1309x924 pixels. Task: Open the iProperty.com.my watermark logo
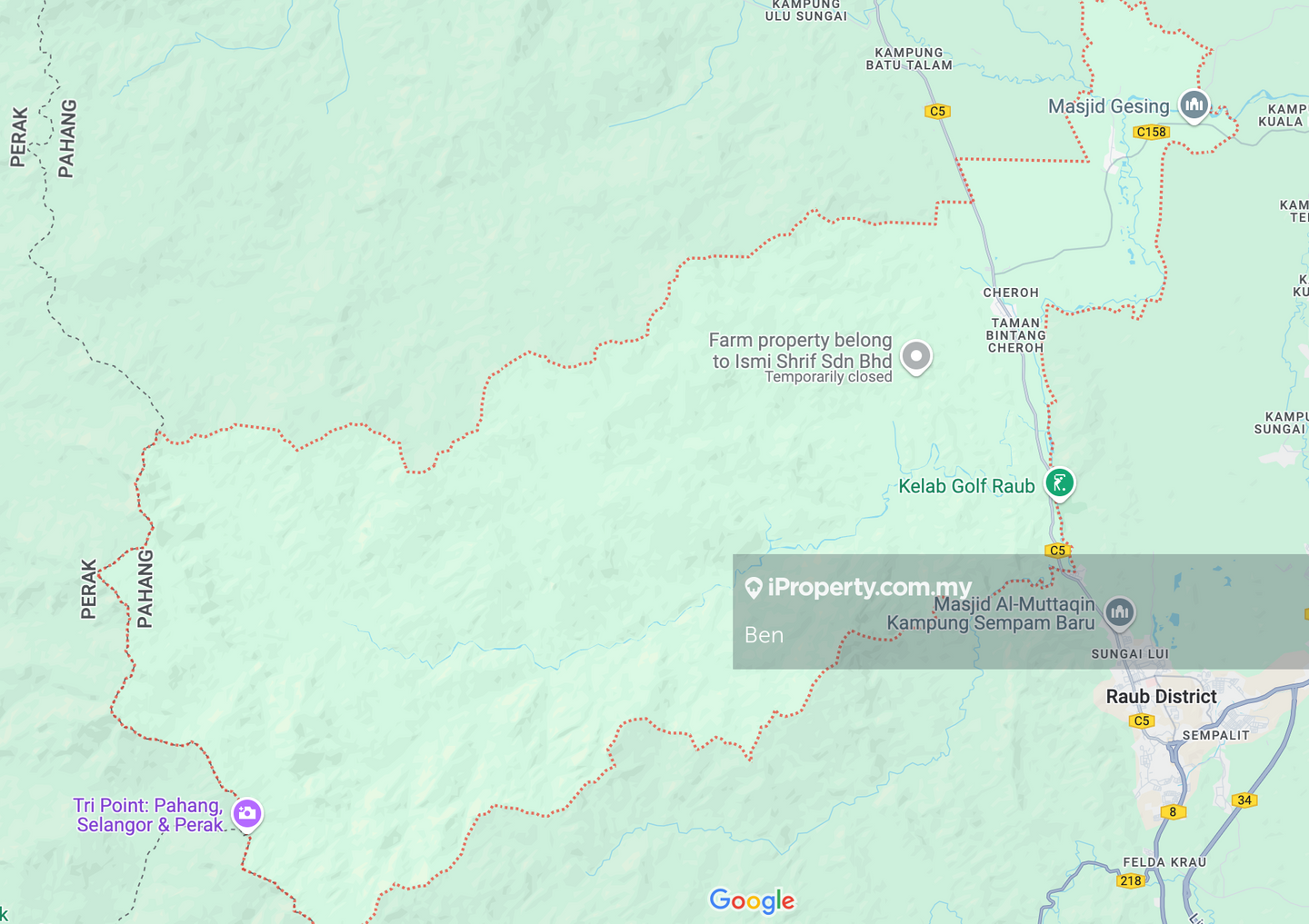pyautogui.click(x=858, y=588)
